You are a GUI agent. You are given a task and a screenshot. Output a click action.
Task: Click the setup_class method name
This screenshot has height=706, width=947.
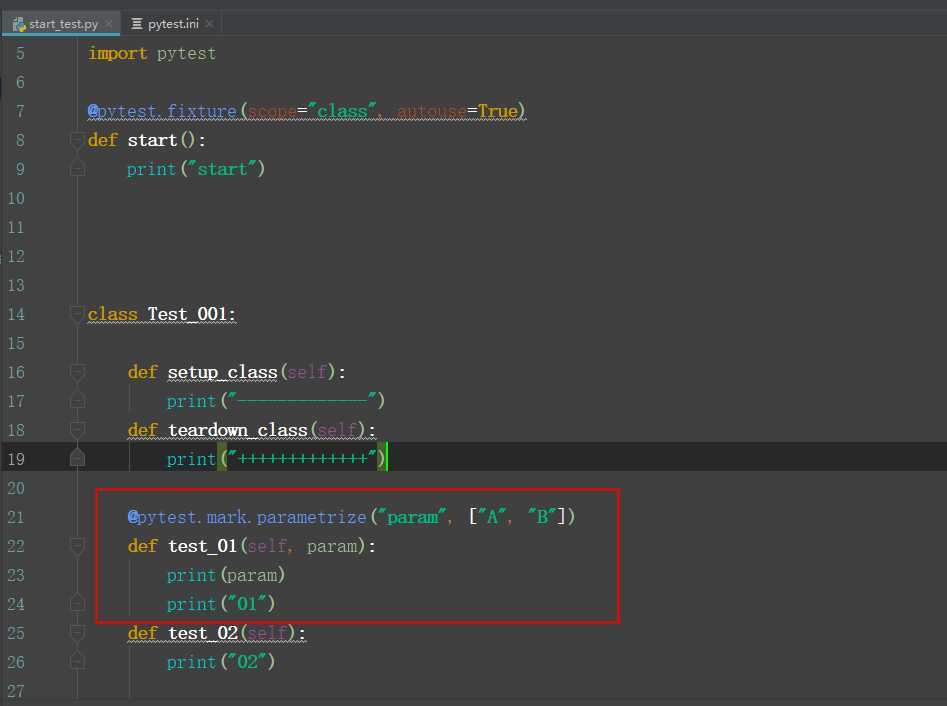[221, 372]
